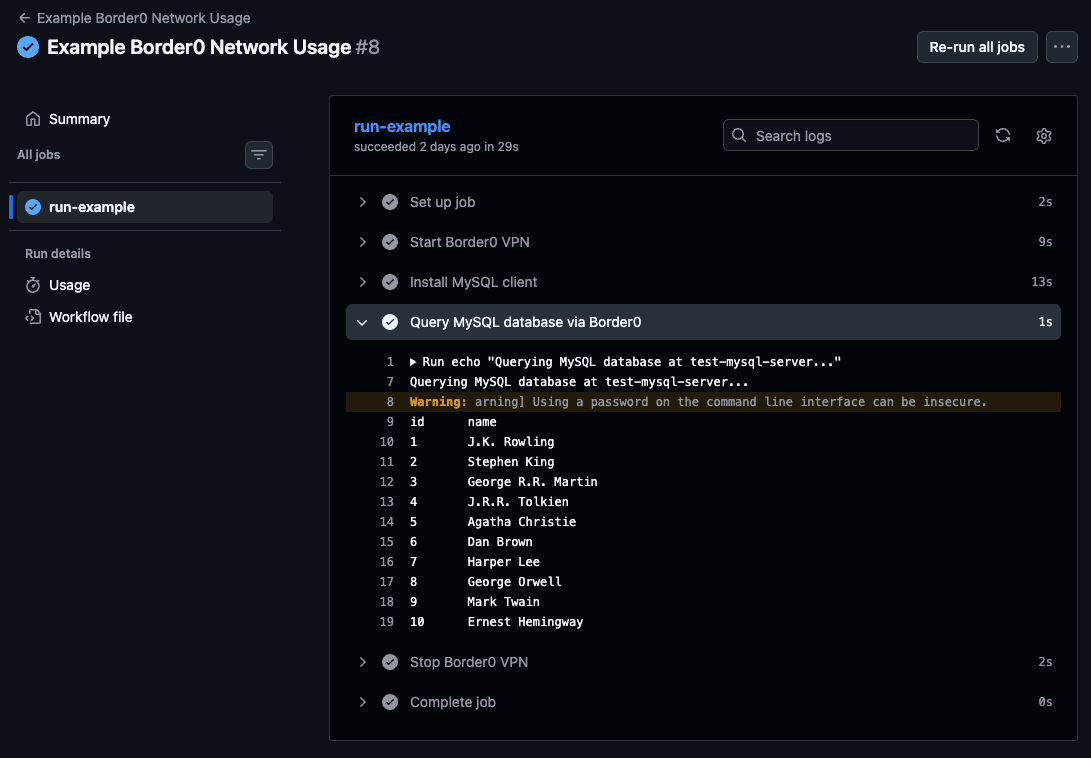Click Re-run all jobs button

(x=977, y=47)
